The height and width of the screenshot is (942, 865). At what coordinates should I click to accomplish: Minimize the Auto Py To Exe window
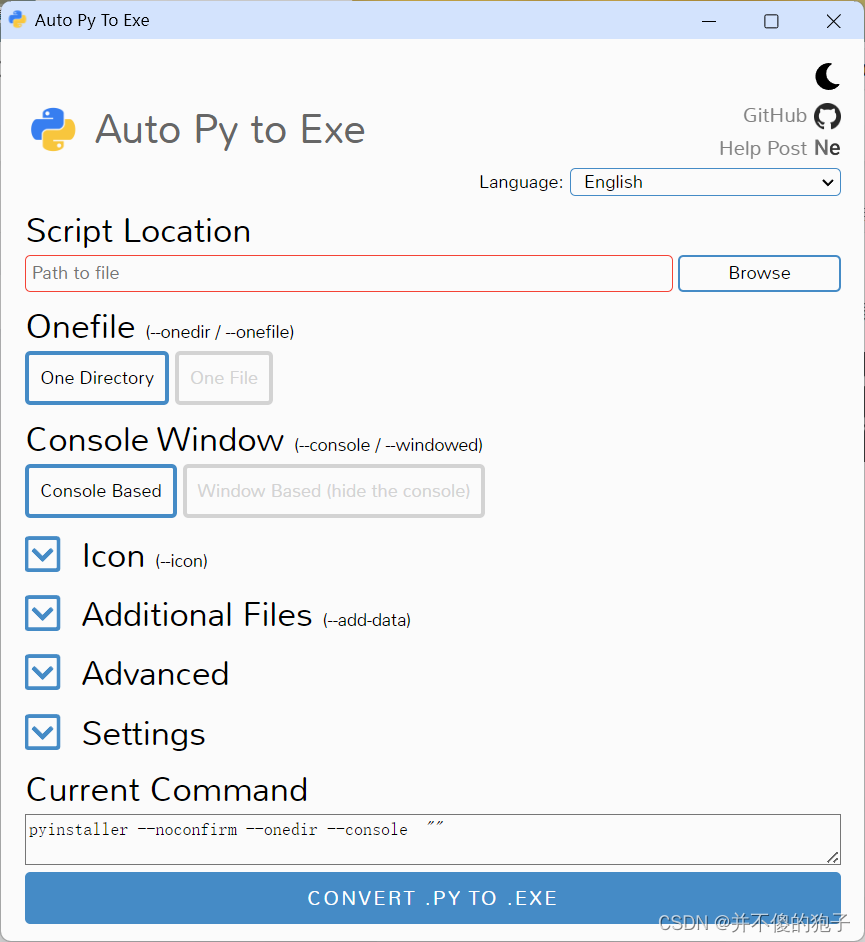[709, 21]
